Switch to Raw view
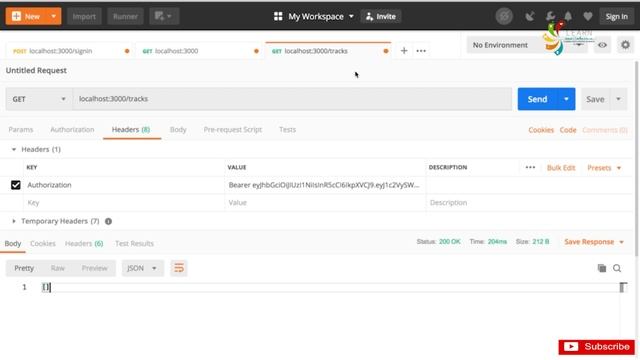Image resolution: width=640 pixels, height=360 pixels. tap(58, 268)
